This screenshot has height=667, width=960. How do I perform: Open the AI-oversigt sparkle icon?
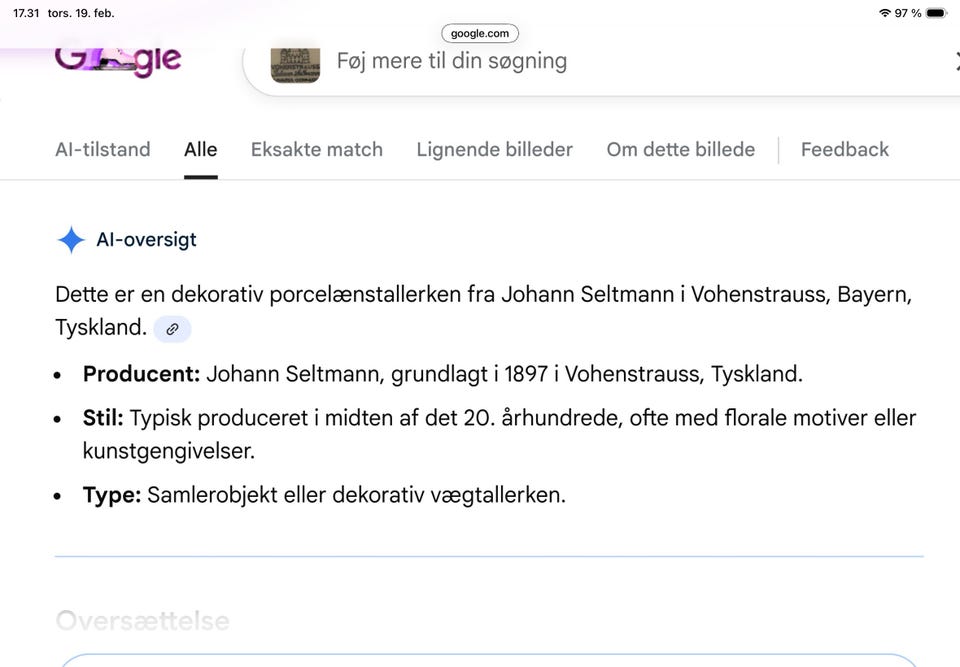70,239
